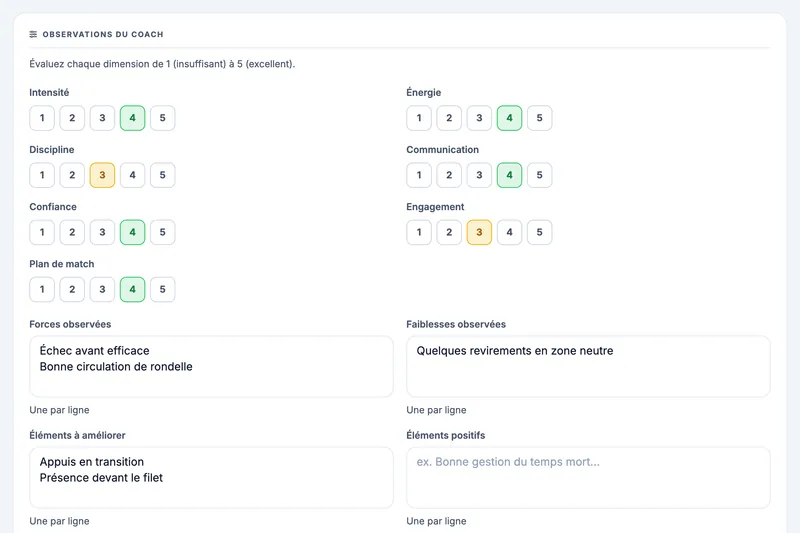Set Communication rating to 1
Image resolution: width=800 pixels, height=533 pixels.
pyautogui.click(x=419, y=175)
